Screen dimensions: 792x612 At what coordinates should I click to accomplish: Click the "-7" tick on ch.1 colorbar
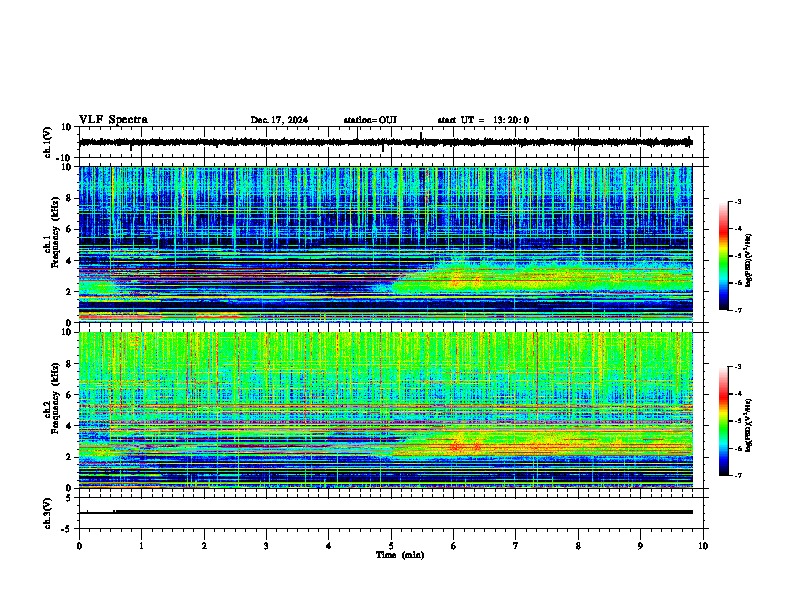(x=738, y=310)
